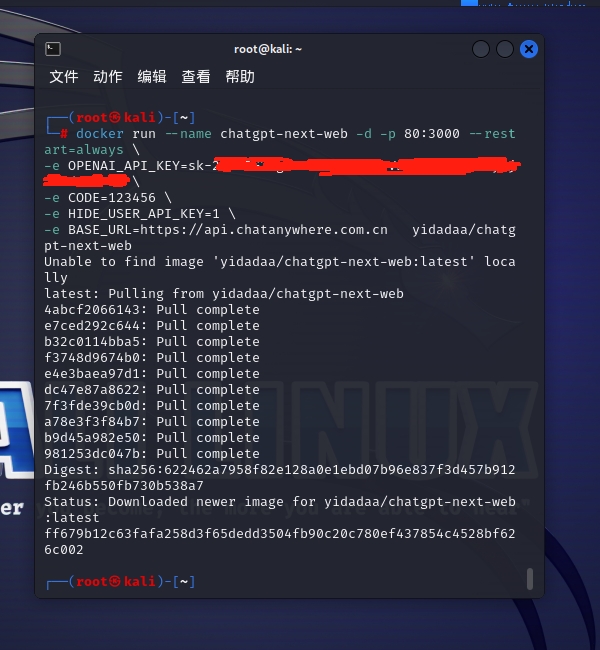600x650 pixels.
Task: Click the blue taskbar item at top right
Action: [469, 2]
